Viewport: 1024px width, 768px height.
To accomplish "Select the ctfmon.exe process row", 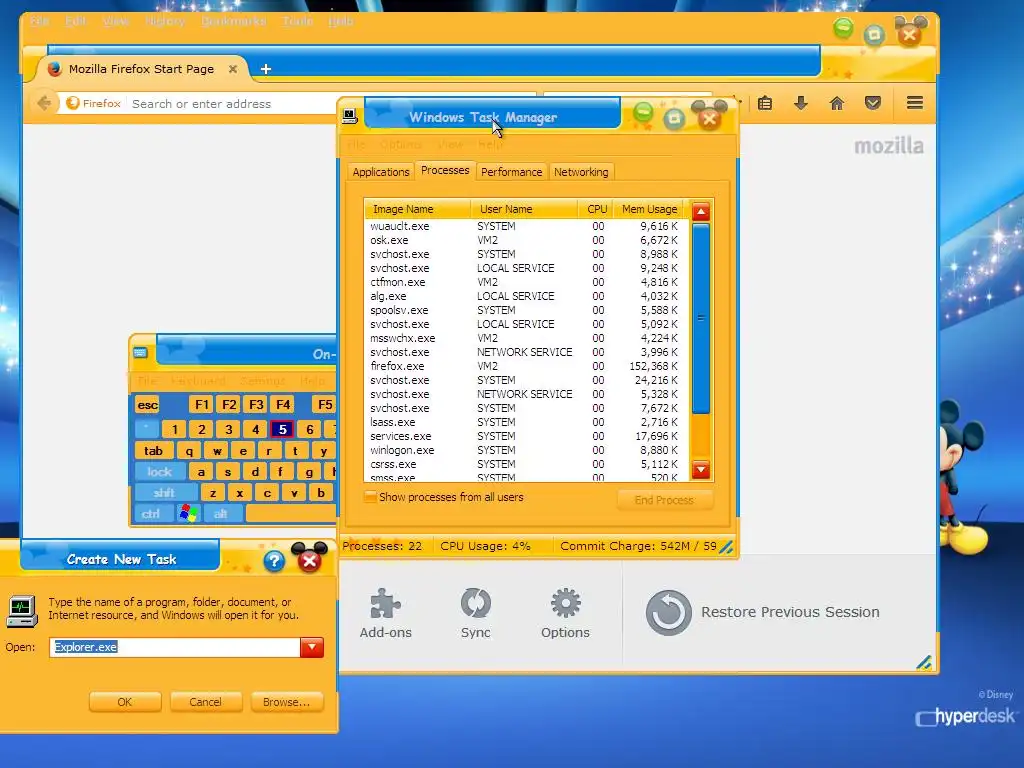I will pyautogui.click(x=524, y=282).
